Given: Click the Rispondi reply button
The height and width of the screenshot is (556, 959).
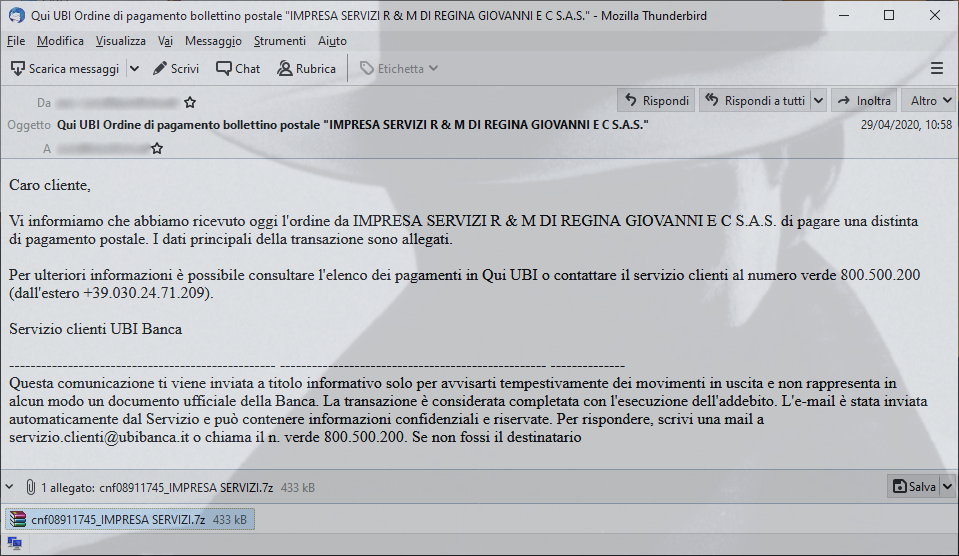Looking at the screenshot, I should tap(656, 100).
